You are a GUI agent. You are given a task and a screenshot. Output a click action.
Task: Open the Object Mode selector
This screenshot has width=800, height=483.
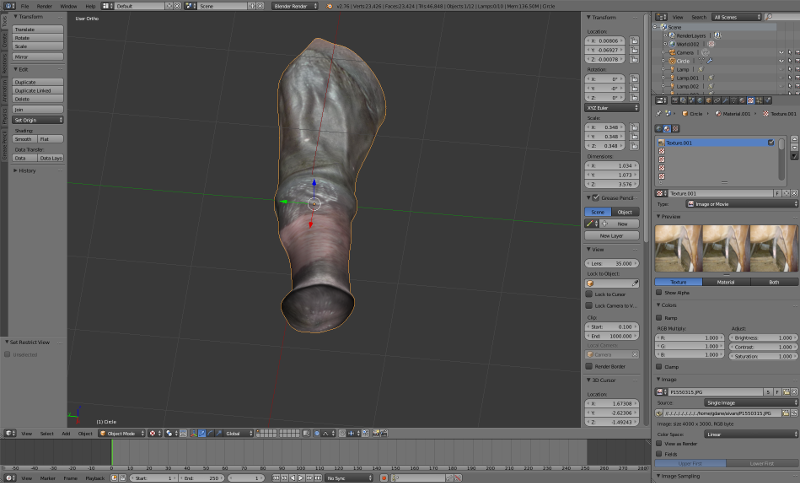click(122, 433)
